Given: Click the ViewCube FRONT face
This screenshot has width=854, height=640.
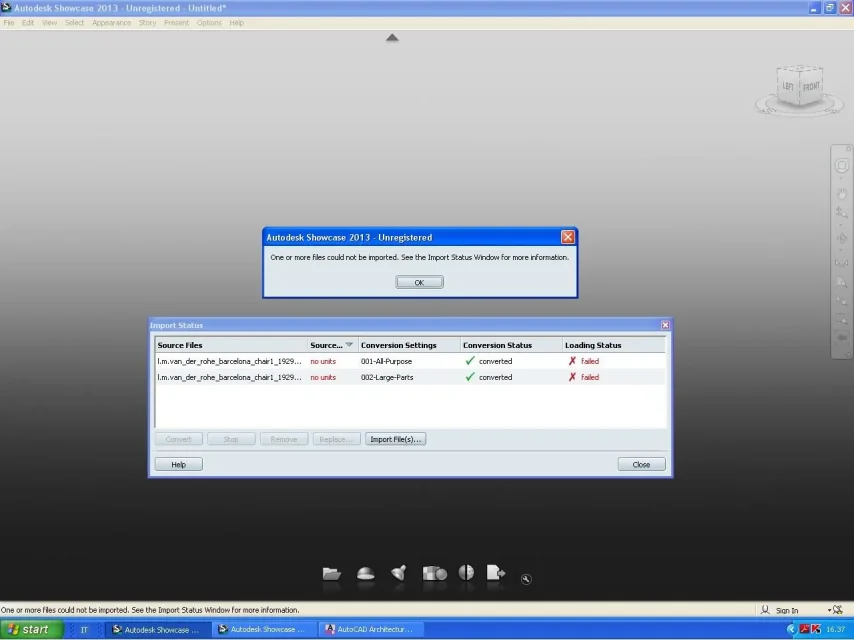Looking at the screenshot, I should pos(811,86).
